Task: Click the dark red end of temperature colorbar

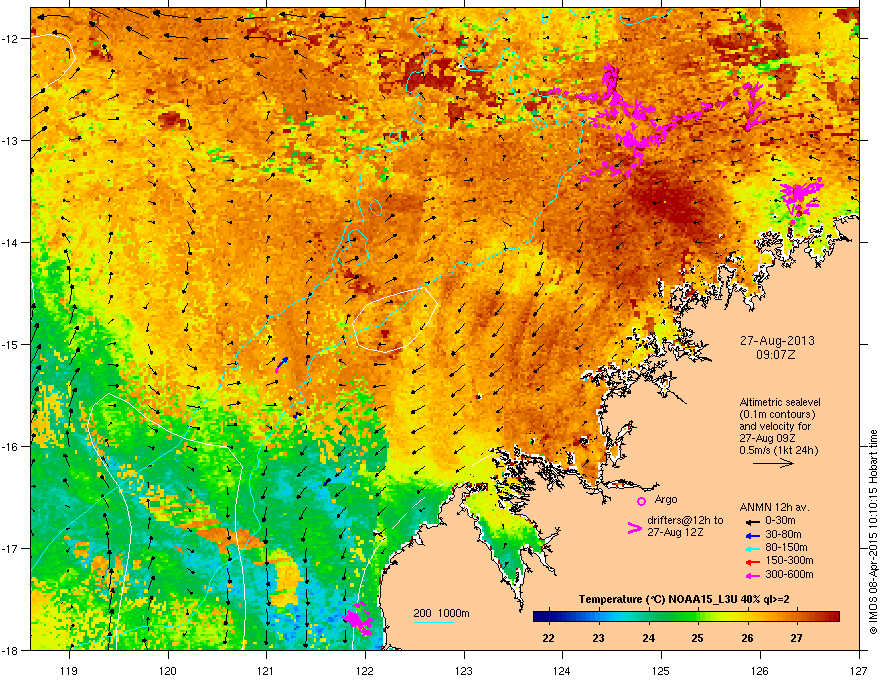Action: [833, 617]
